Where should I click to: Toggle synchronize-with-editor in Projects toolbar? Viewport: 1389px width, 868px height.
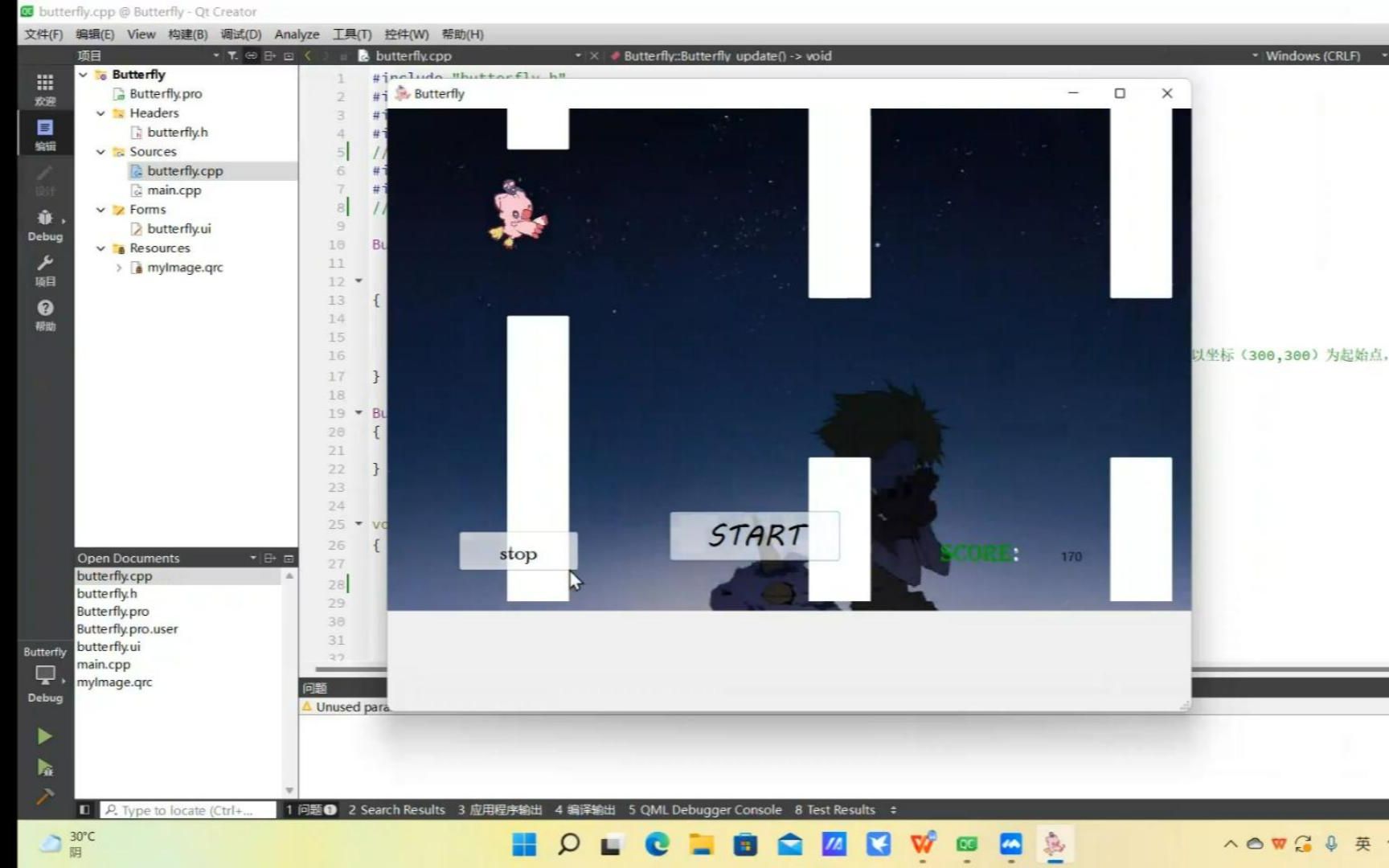251,55
